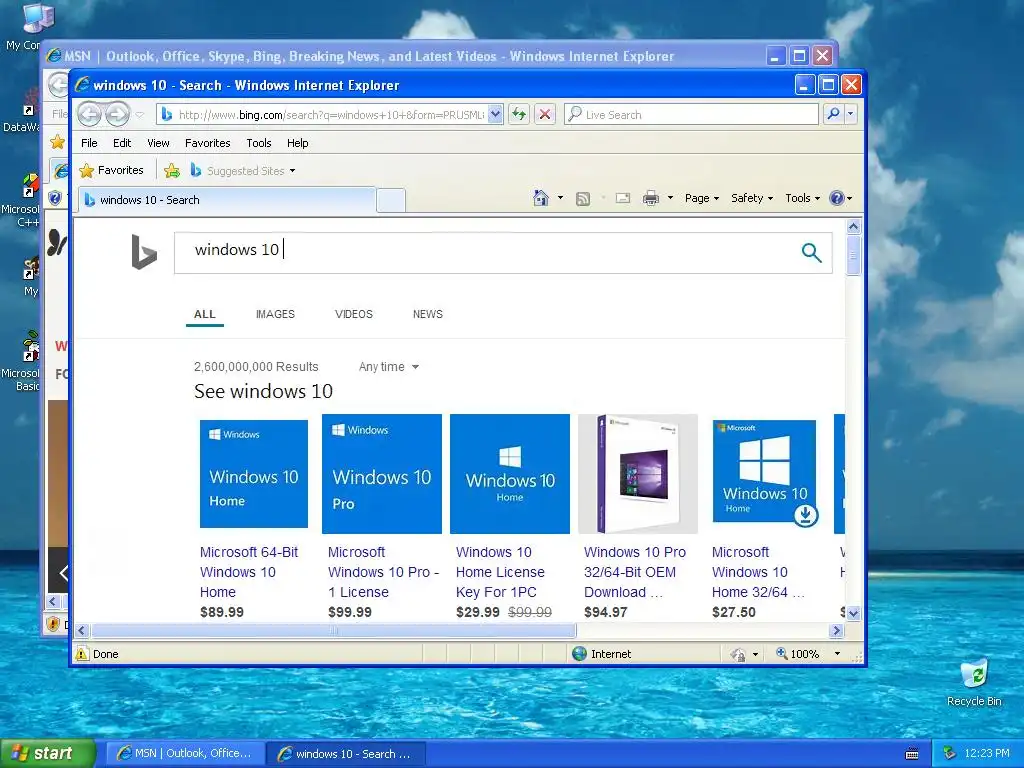Click the Add to Favorites Bar icon
The height and width of the screenshot is (768, 1024).
pyautogui.click(x=172, y=170)
